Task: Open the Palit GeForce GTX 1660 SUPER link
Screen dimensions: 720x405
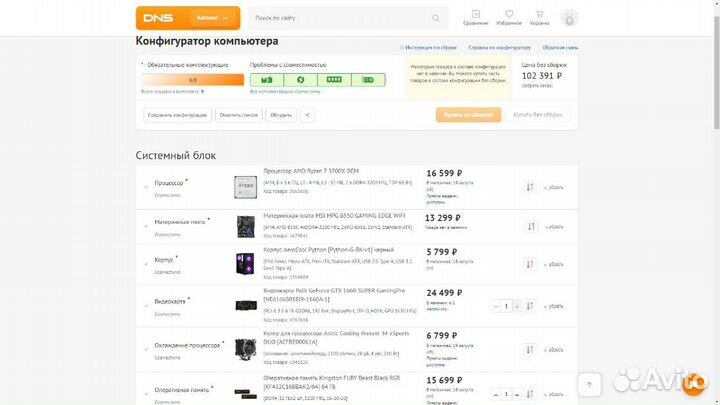Action: pos(334,295)
